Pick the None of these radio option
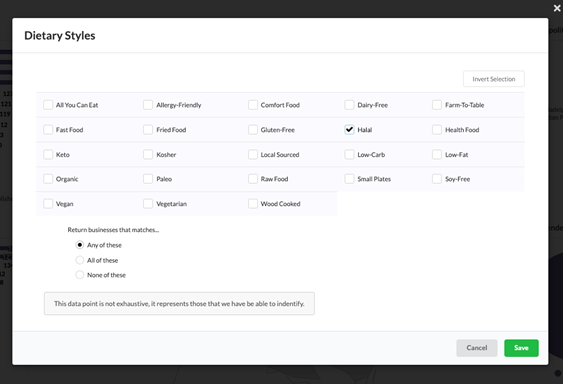 point(80,275)
